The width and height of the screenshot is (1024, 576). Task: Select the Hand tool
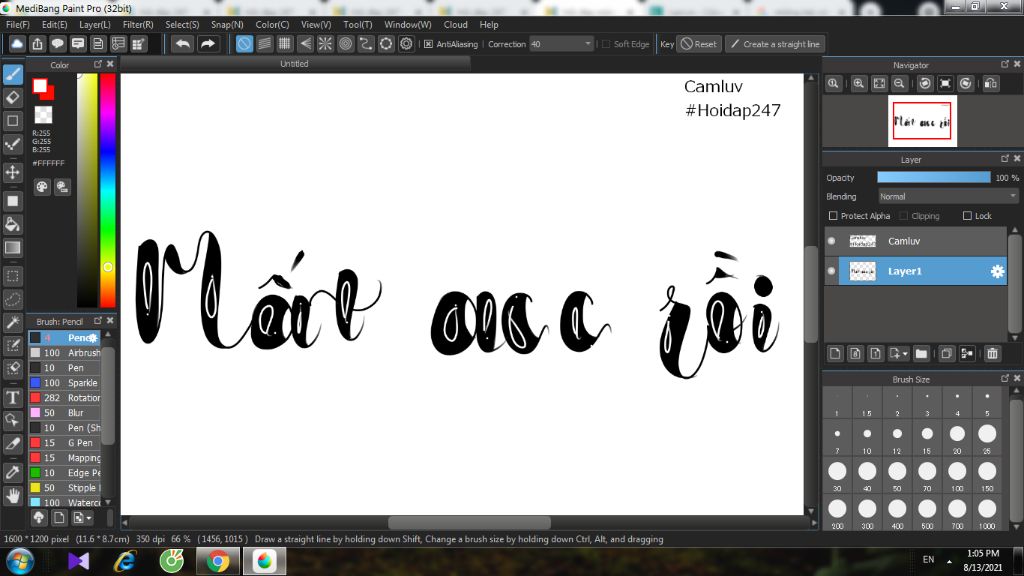[13, 496]
